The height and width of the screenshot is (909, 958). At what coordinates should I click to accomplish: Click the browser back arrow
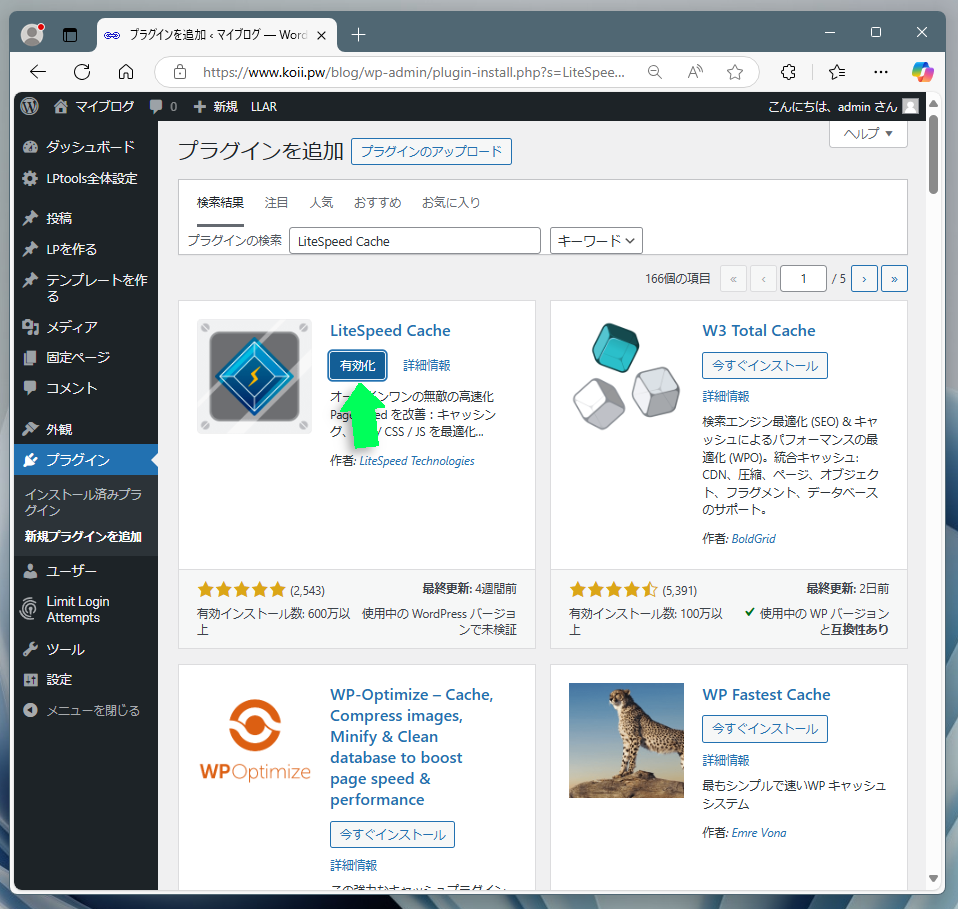38,72
